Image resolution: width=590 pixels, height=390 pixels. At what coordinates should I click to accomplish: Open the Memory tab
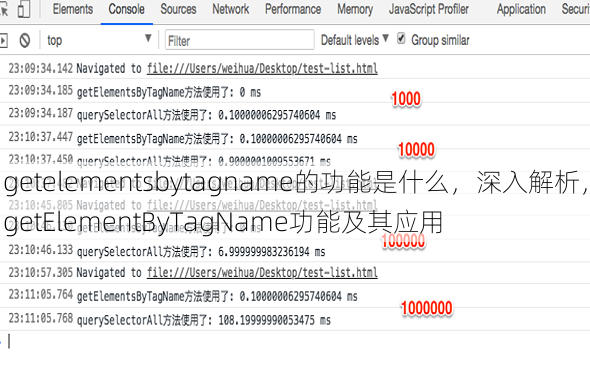[x=355, y=9]
